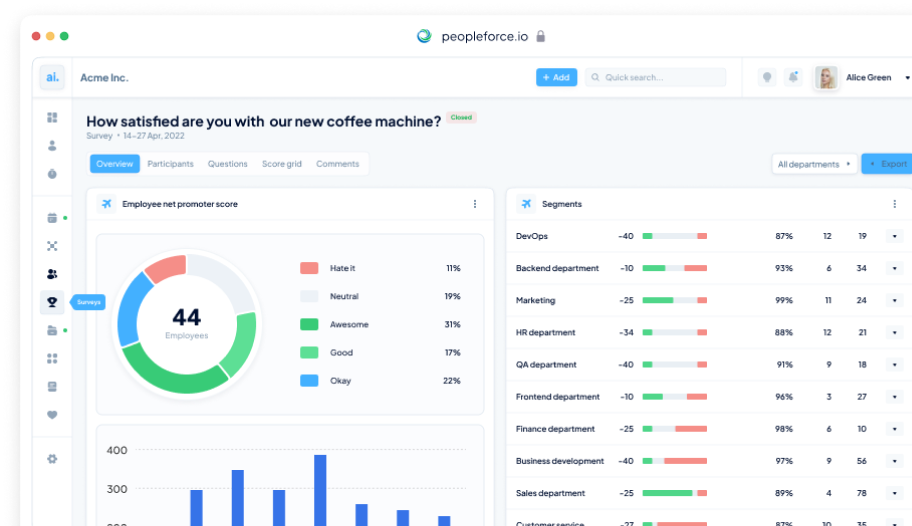Click the ai. logo in top-left
This screenshot has width=912, height=526.
click(52, 77)
